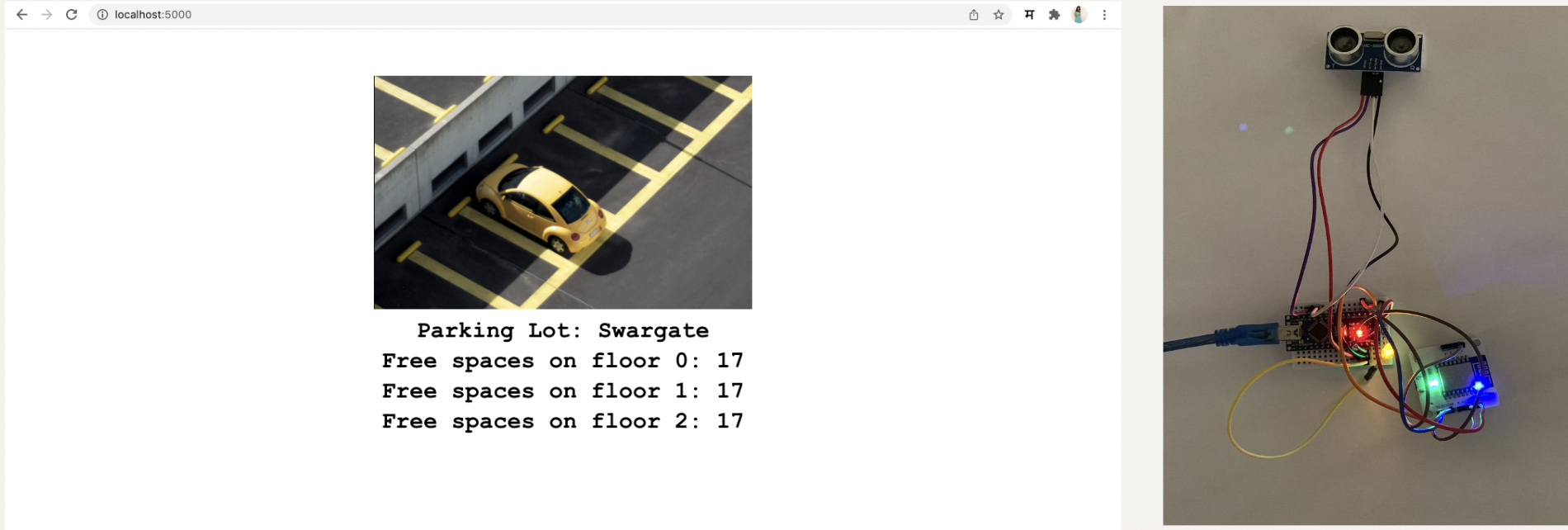
Task: Open the म extension icon
Action: click(x=1029, y=15)
